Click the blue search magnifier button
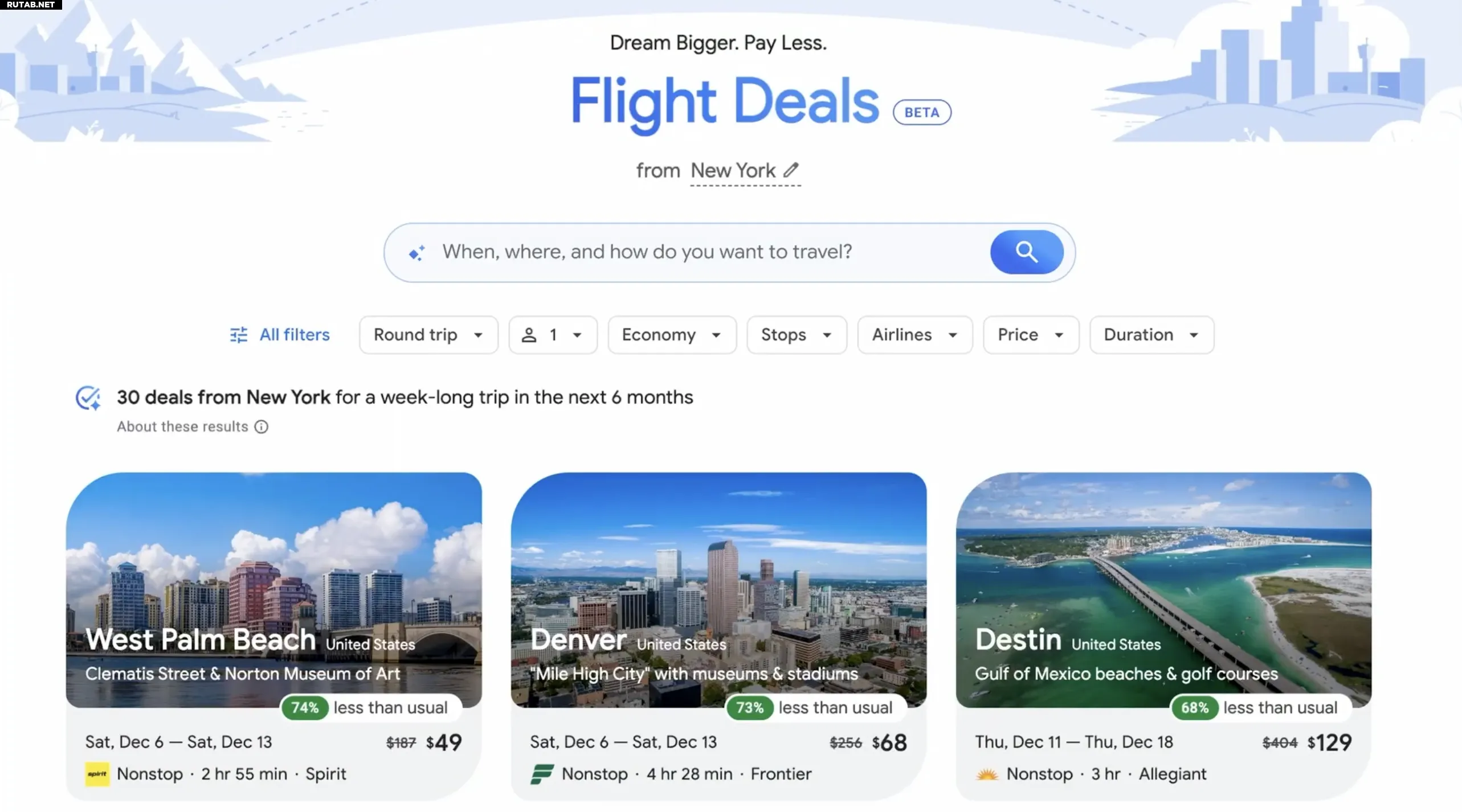This screenshot has height=812, width=1462. [x=1026, y=252]
